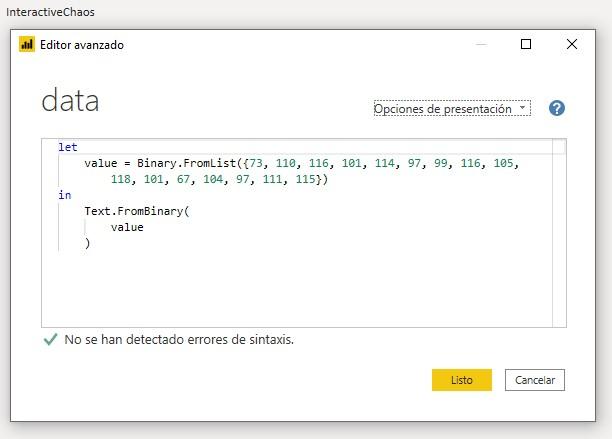Click the number 73 in the list
This screenshot has height=439, width=612.
tap(256, 163)
